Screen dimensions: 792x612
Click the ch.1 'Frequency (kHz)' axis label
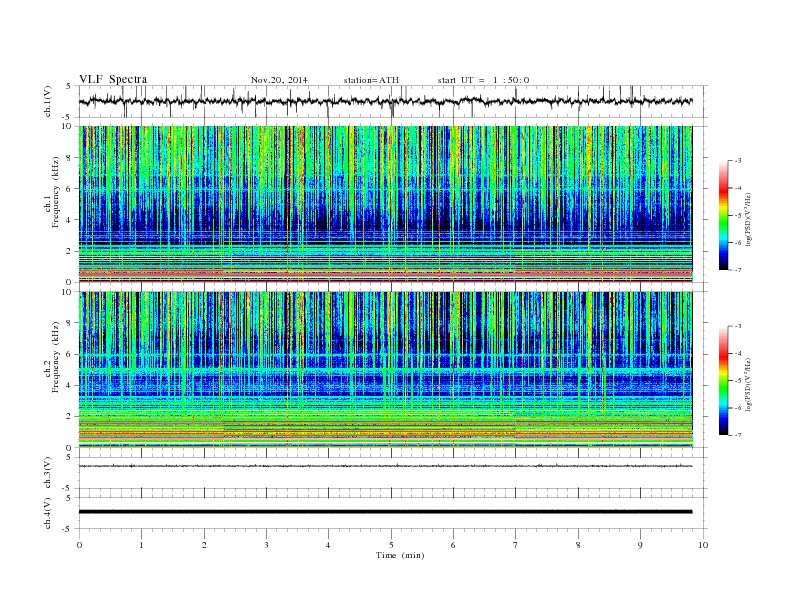coord(56,192)
